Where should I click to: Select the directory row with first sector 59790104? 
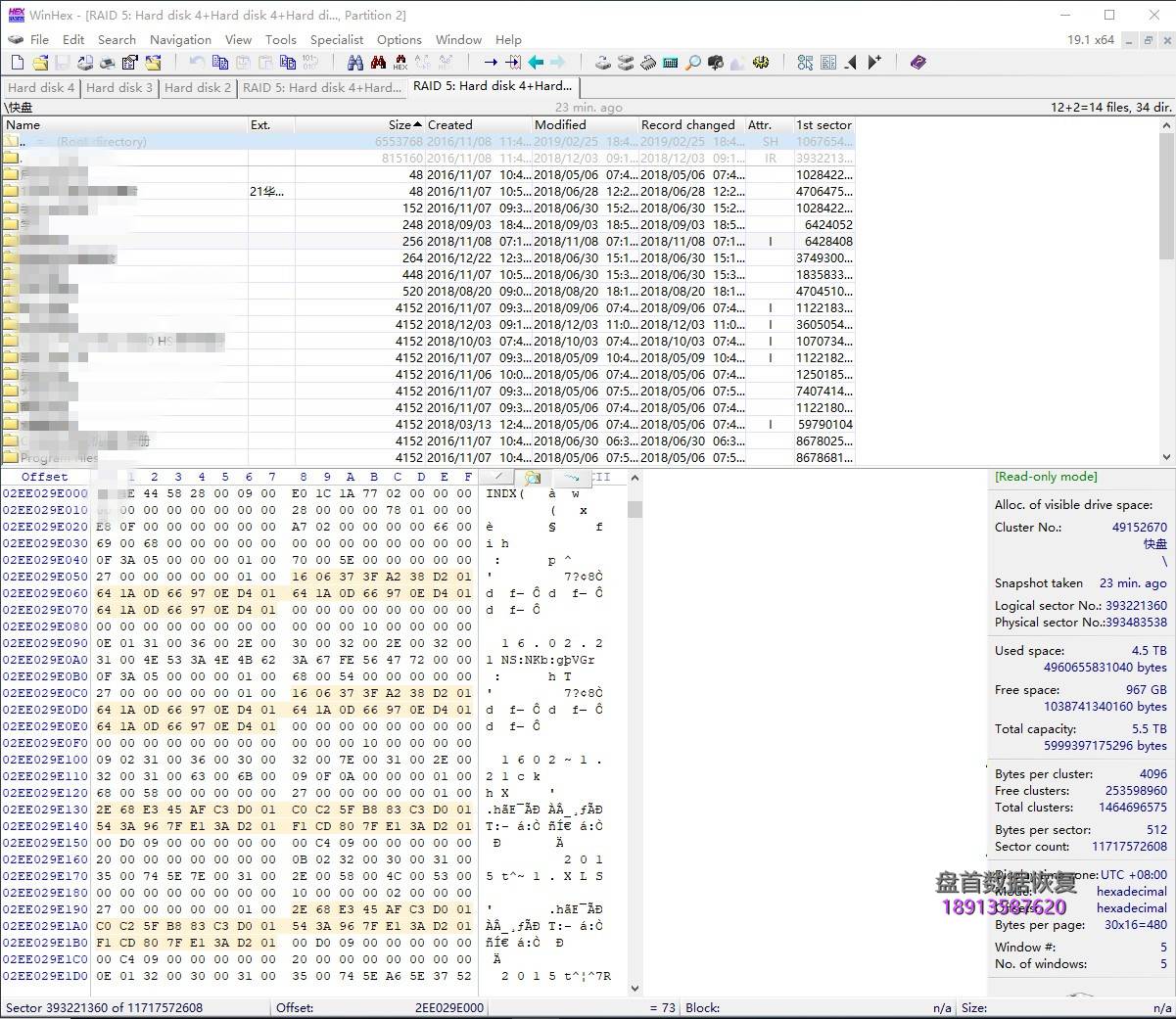point(428,425)
